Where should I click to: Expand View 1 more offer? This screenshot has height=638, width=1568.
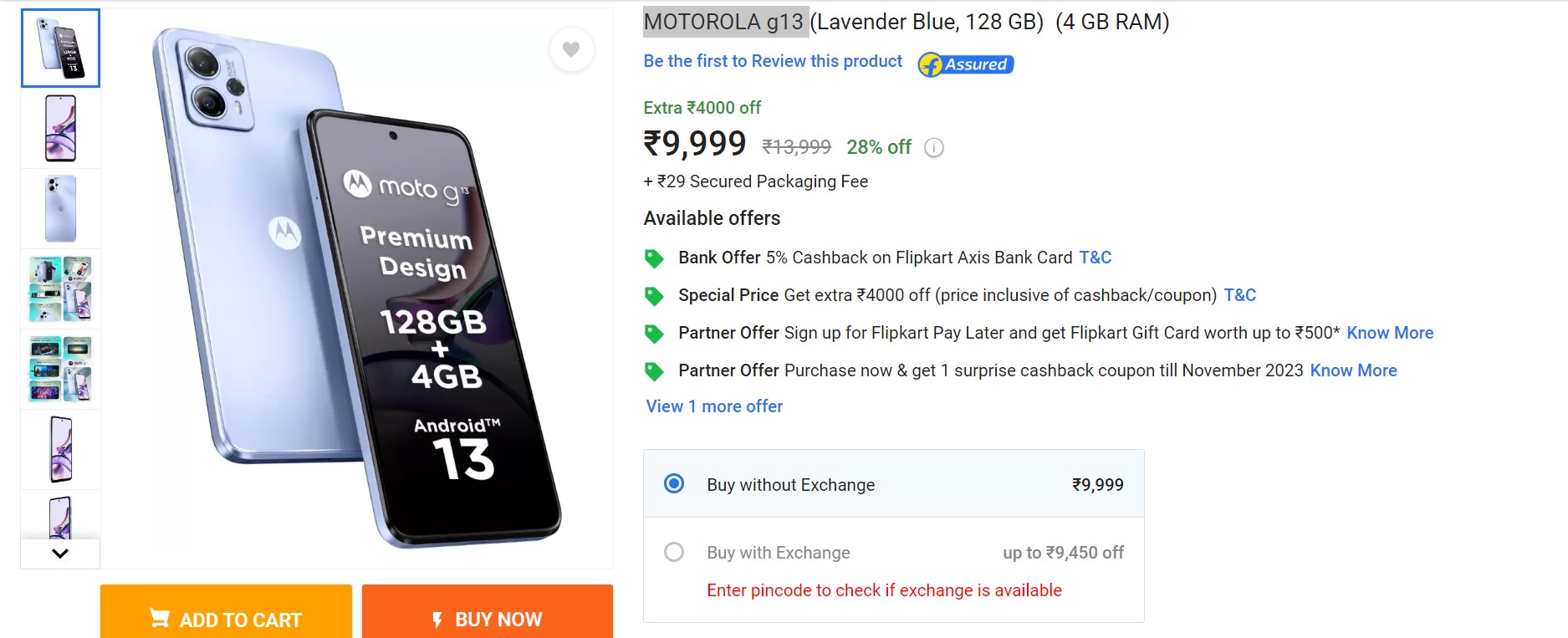pos(714,406)
